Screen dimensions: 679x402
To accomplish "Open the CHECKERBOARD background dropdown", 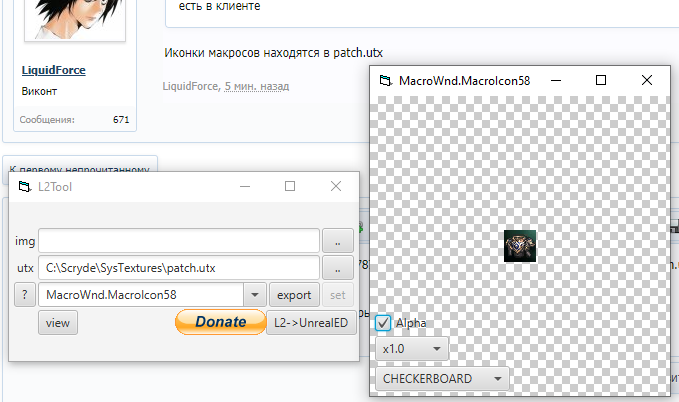I will point(442,380).
